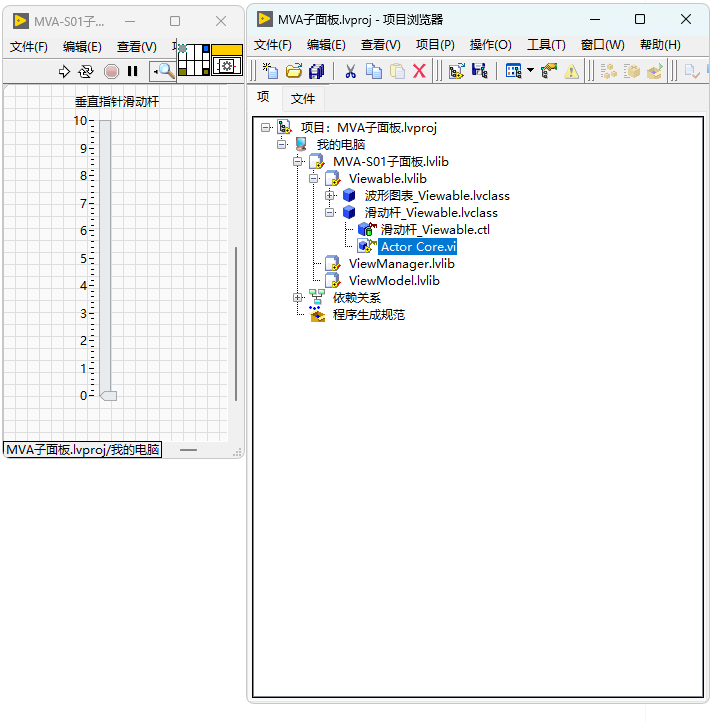Open 查看(V) menu in the MVA-S01 window
The image size is (711, 722).
[136, 47]
